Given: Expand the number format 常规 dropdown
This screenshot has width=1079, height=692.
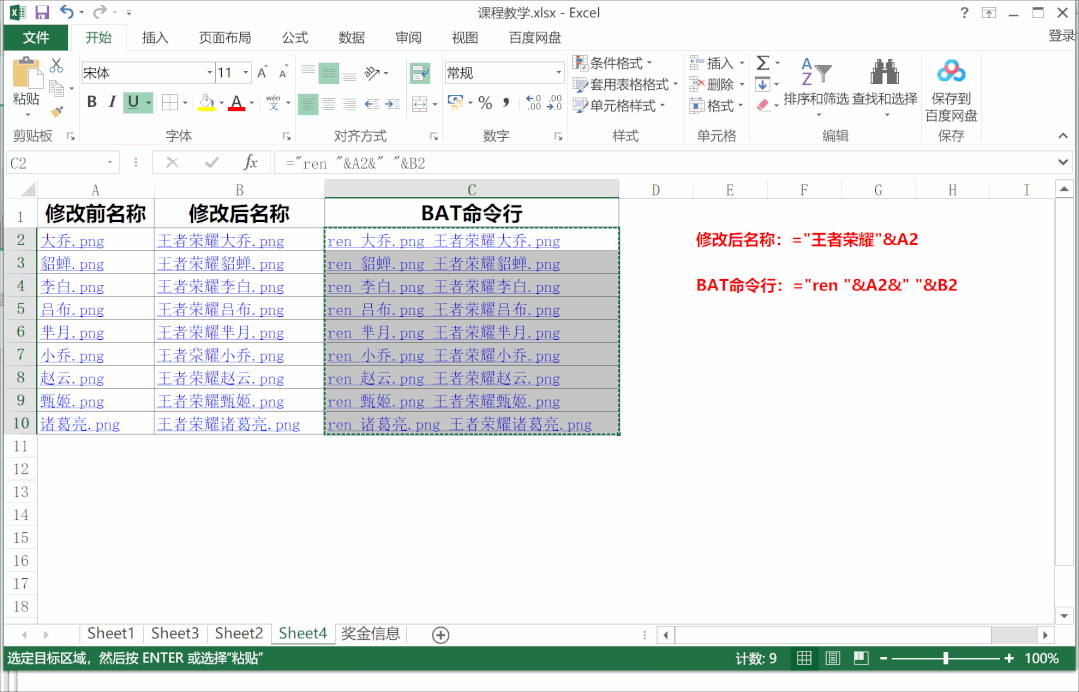Looking at the screenshot, I should point(558,73).
